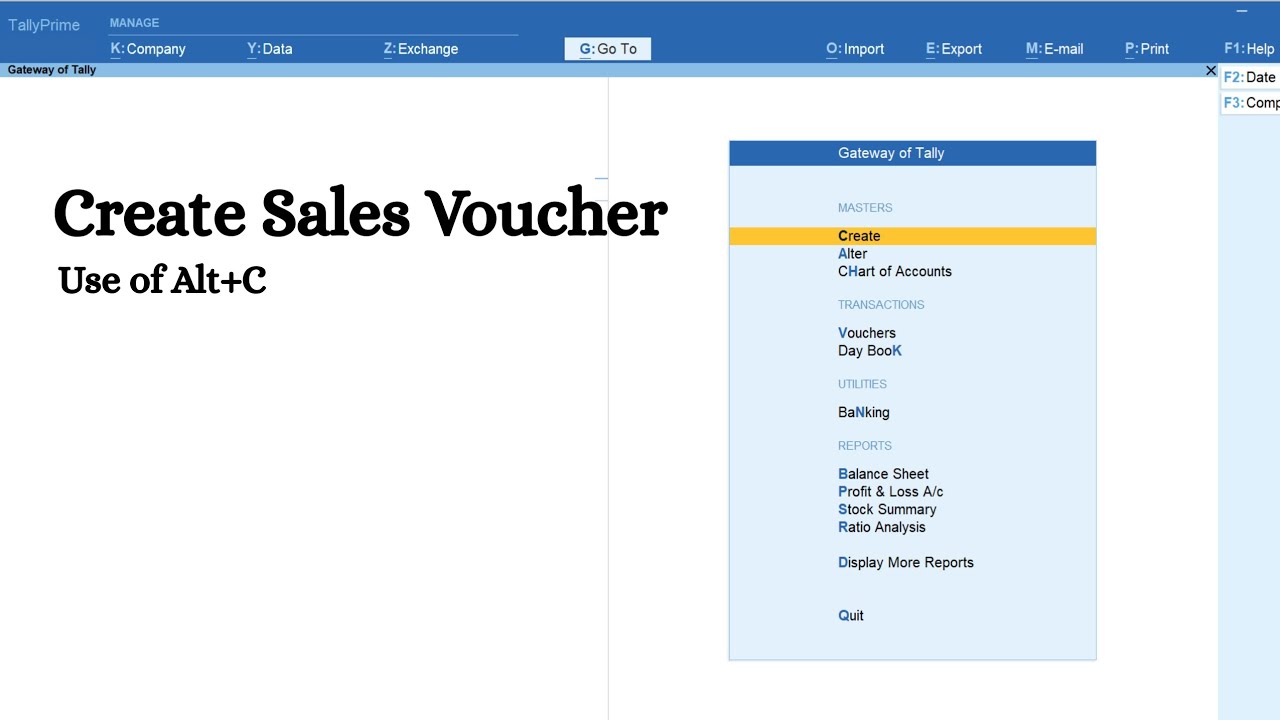Click the MASTERS section heading
Screen dimensions: 1280x720
[865, 208]
